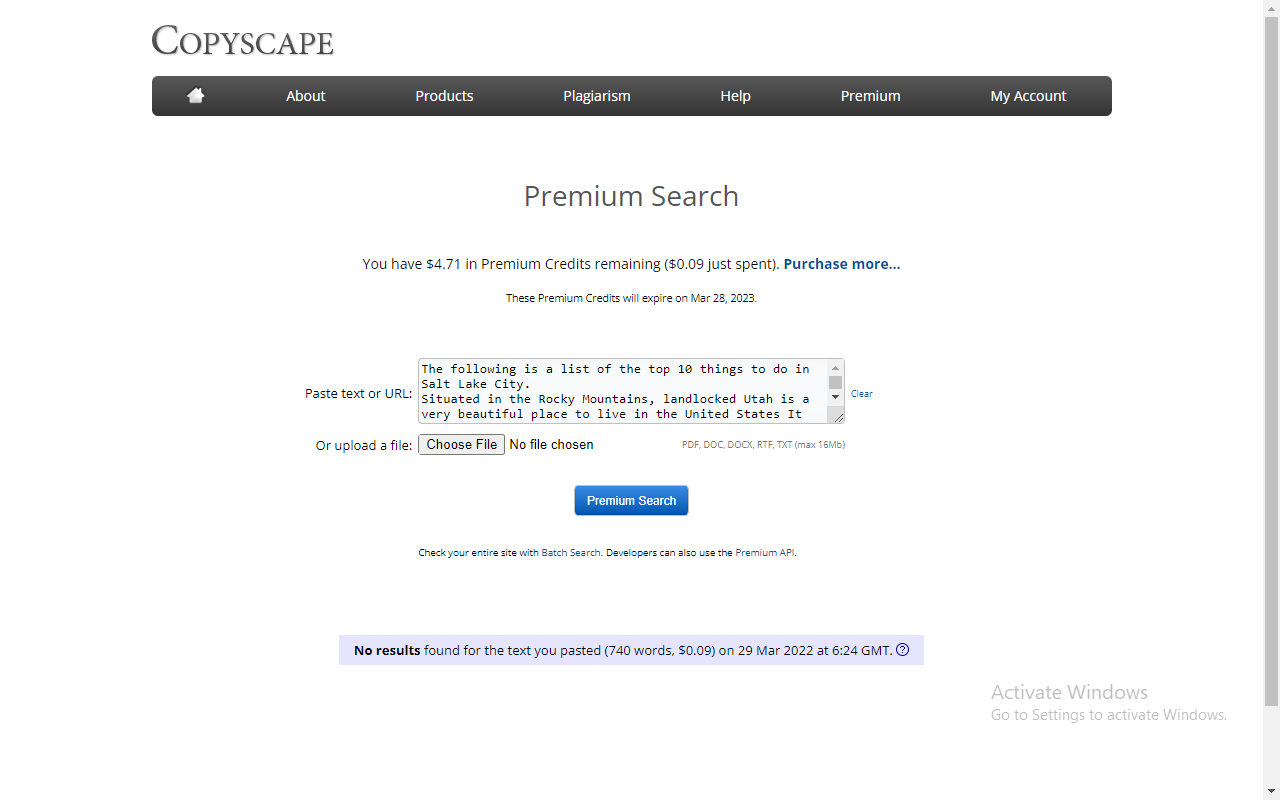Image resolution: width=1280 pixels, height=800 pixels.
Task: Open the help question mark beside results
Action: (x=903, y=650)
